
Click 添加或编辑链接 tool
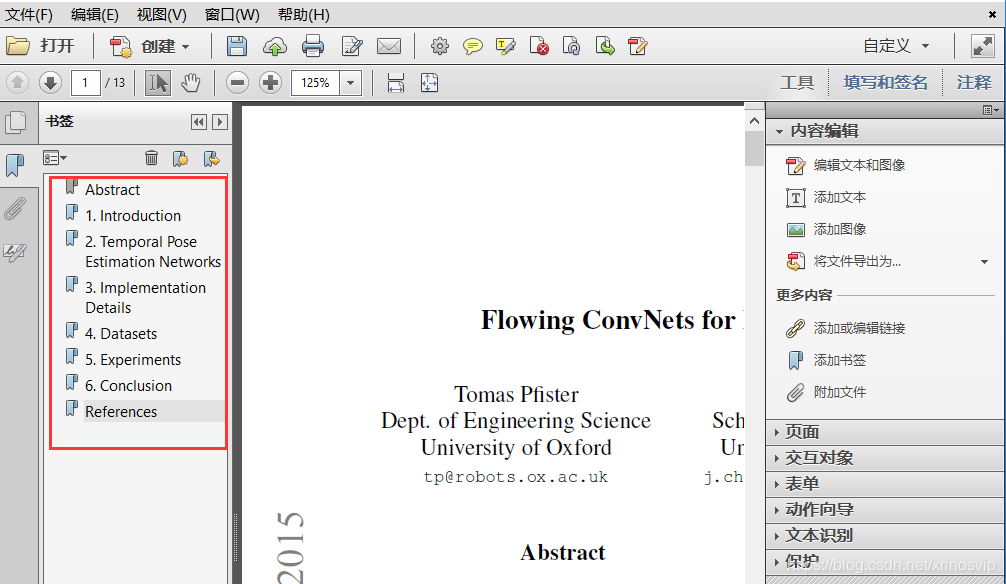(846, 329)
